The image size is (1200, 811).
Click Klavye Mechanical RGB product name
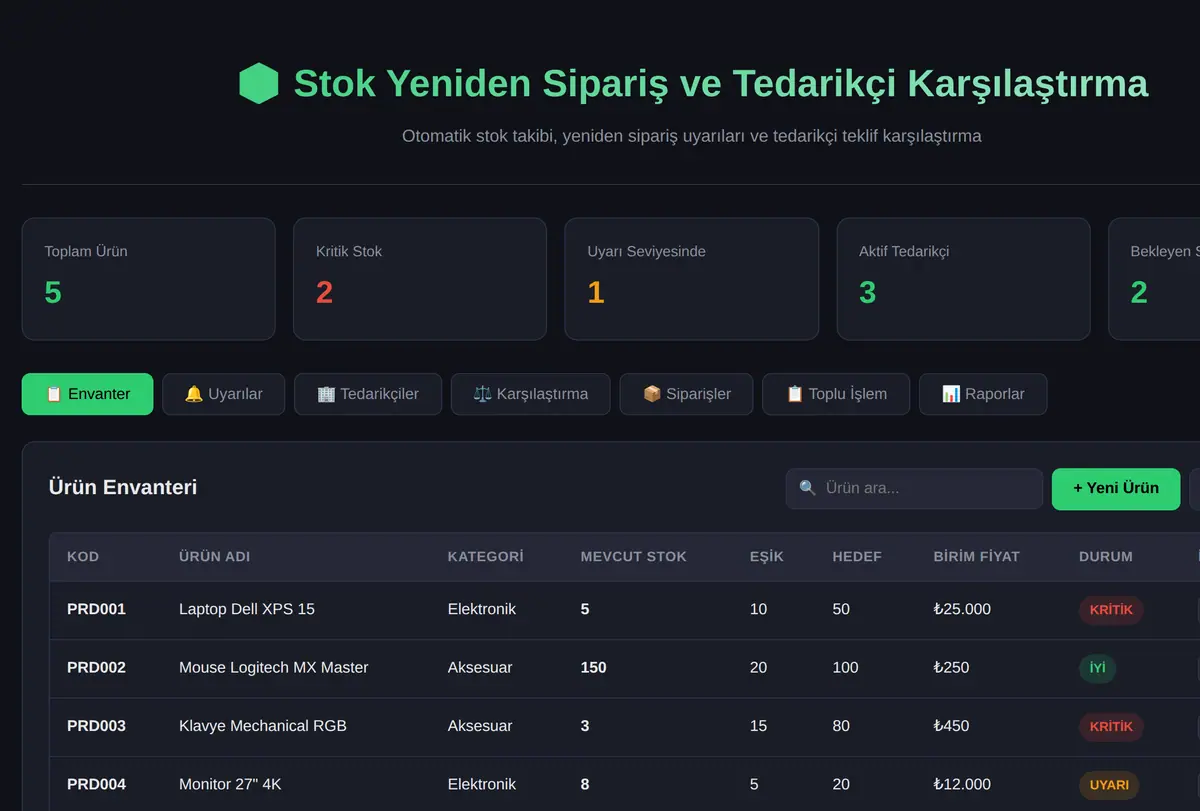coord(263,726)
